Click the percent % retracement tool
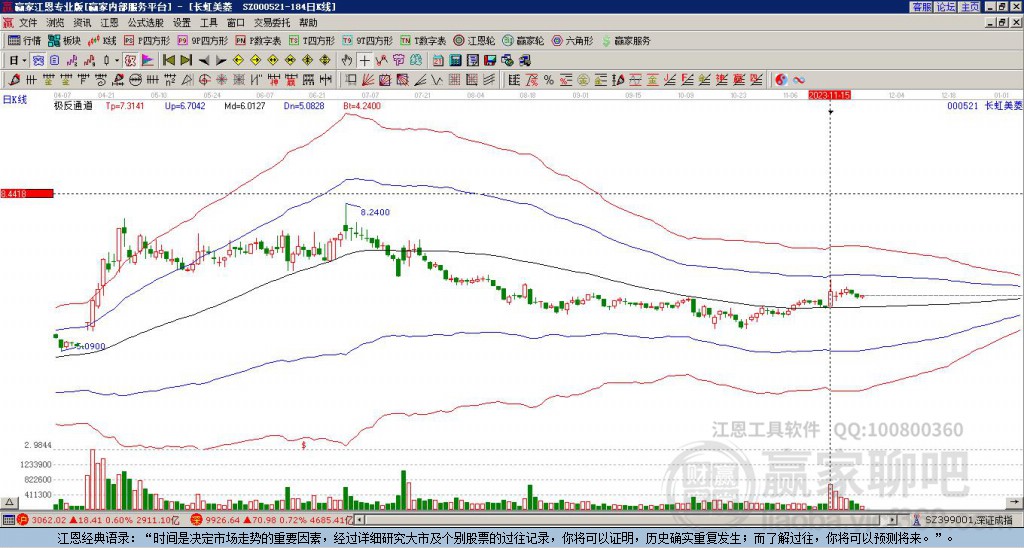The width and height of the screenshot is (1024, 548). pyautogui.click(x=548, y=80)
